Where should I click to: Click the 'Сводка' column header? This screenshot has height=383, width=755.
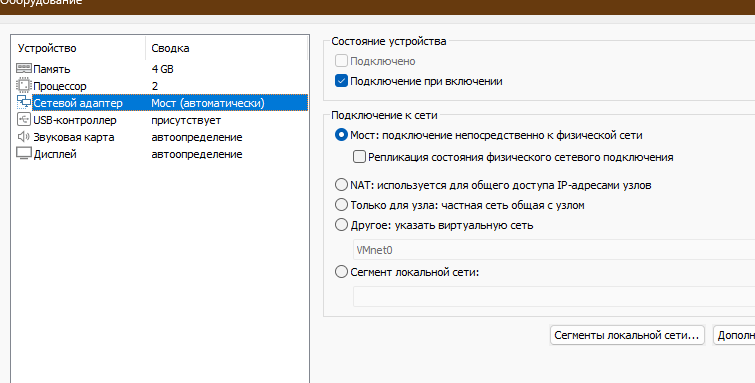coord(226,48)
